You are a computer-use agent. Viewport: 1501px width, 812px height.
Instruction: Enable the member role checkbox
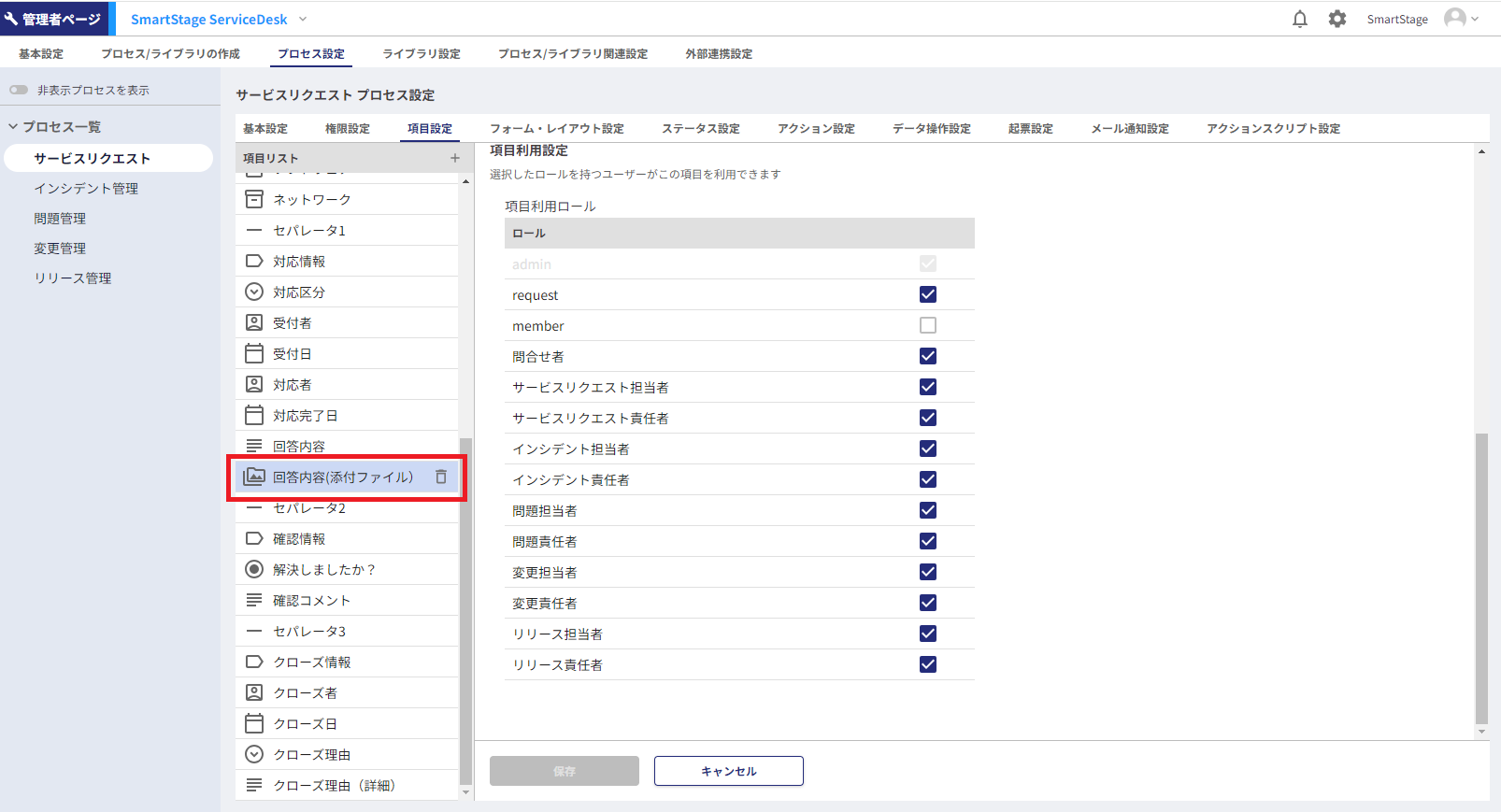(927, 325)
